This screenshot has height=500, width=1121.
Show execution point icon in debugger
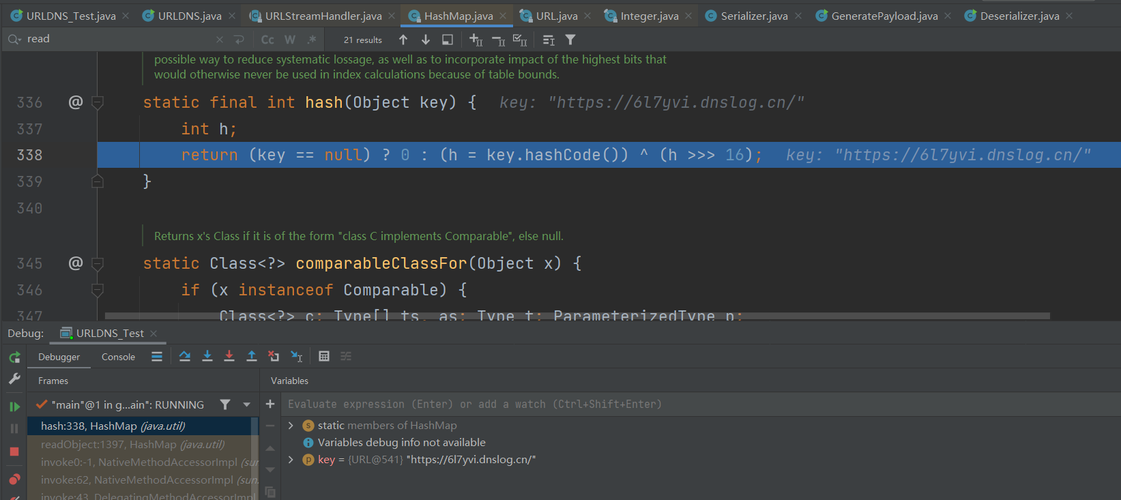point(157,356)
